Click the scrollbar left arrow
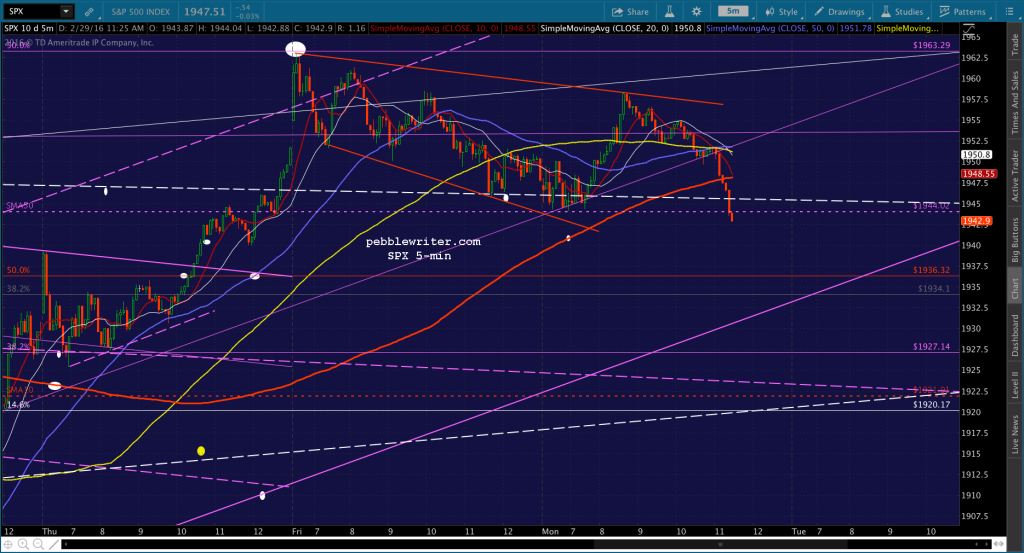The height and width of the screenshot is (553, 1024). coord(65,544)
